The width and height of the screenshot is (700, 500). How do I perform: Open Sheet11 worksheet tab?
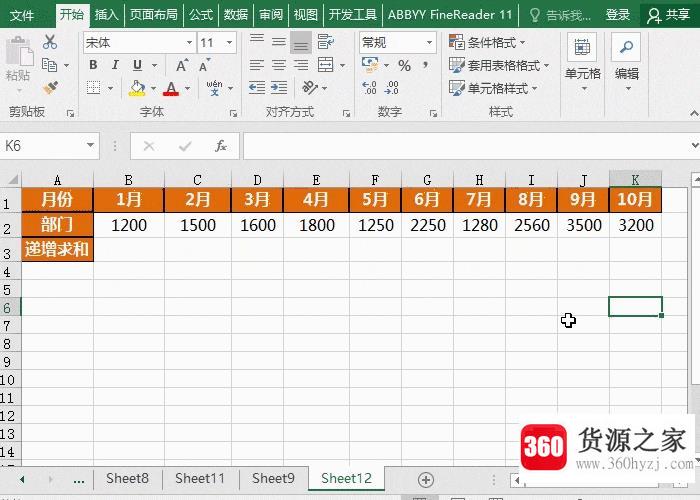click(x=200, y=479)
